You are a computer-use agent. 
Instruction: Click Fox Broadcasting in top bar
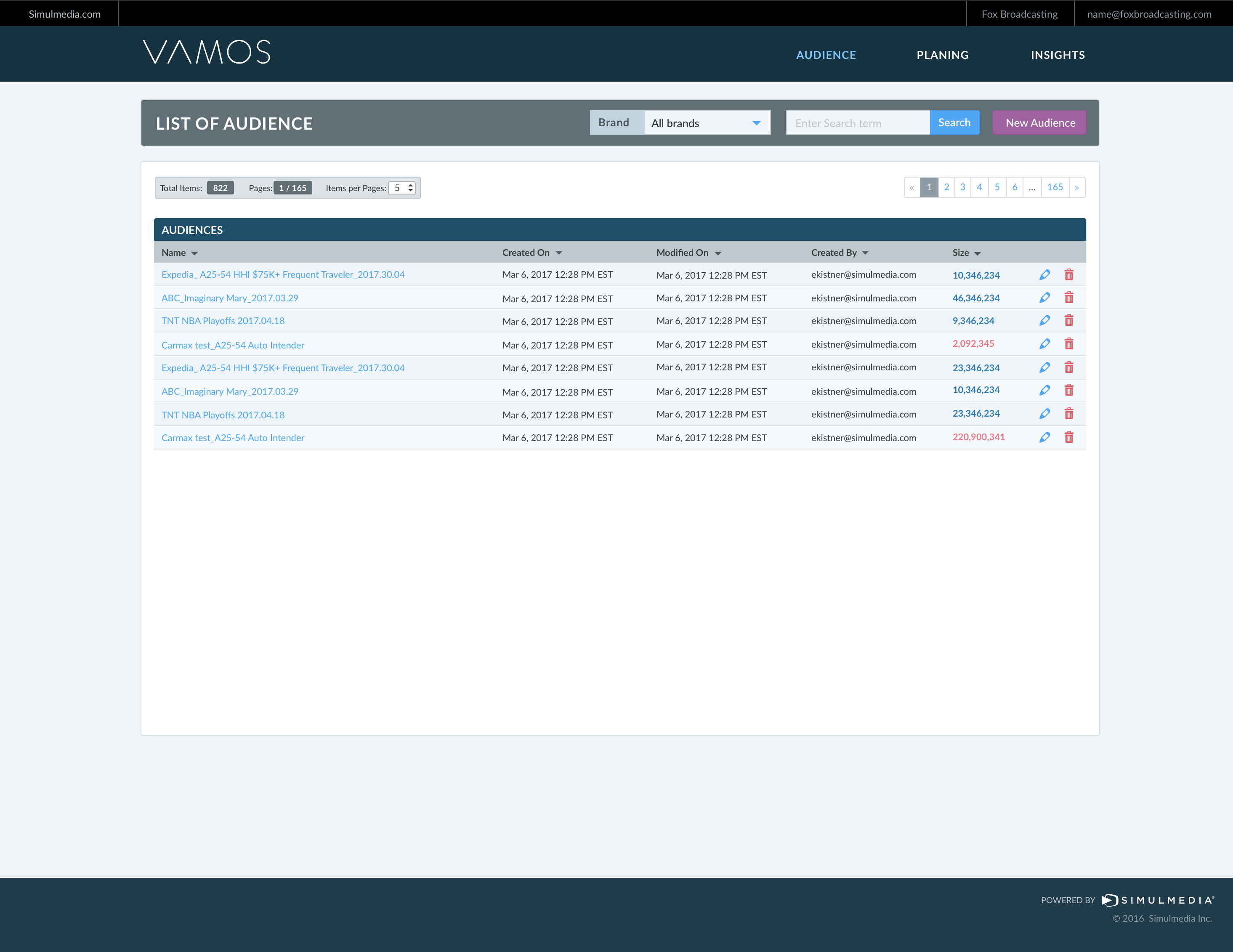pyautogui.click(x=1020, y=14)
